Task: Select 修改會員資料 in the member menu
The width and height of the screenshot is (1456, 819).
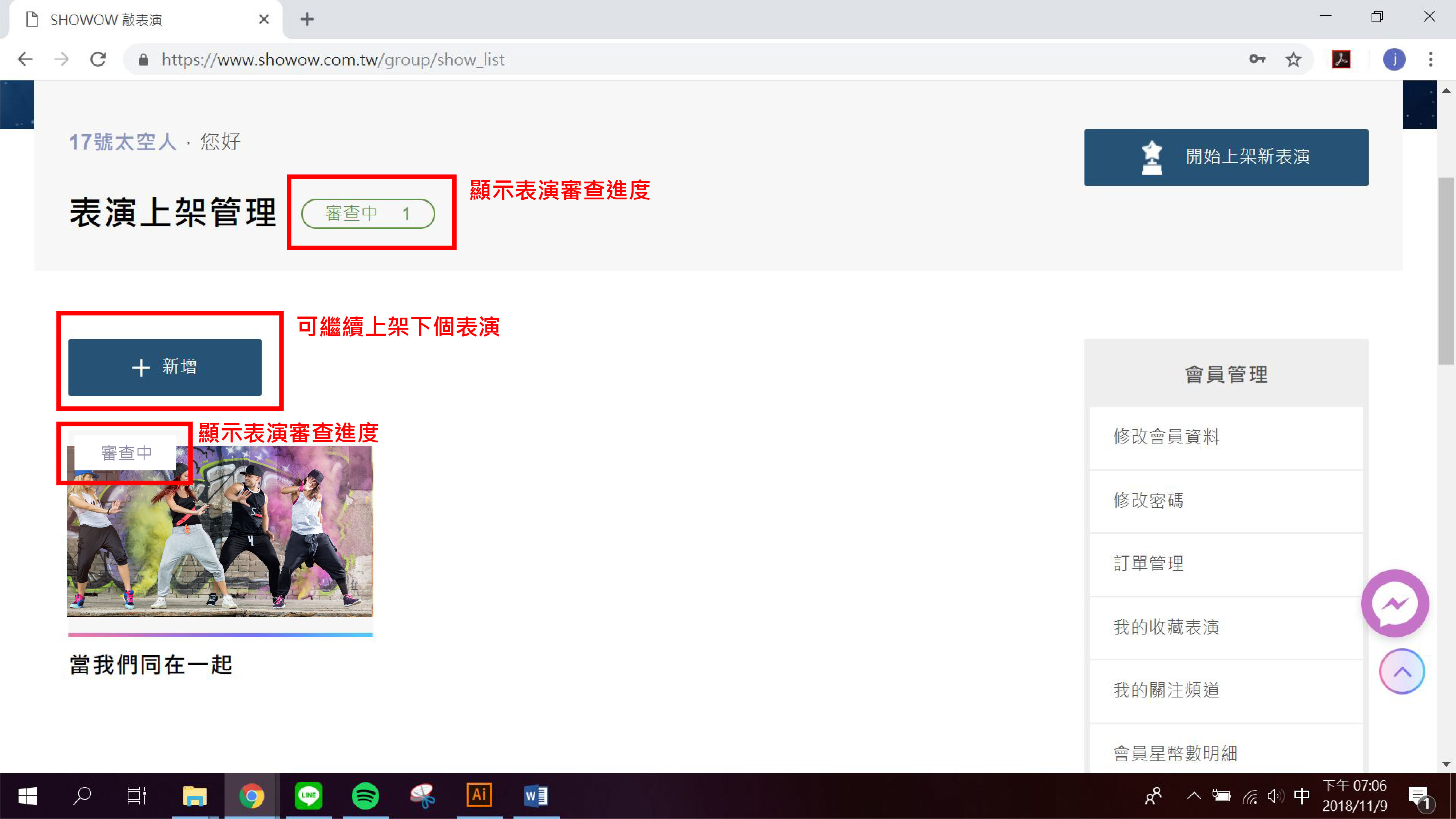Action: [x=1166, y=437]
